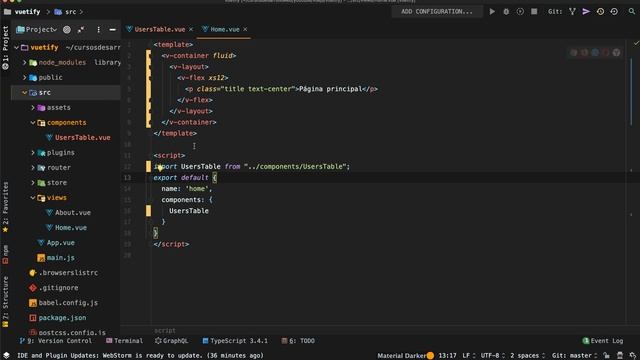Viewport: 640px width, 360px height.
Task: Expand the store folder
Action: coord(33,182)
